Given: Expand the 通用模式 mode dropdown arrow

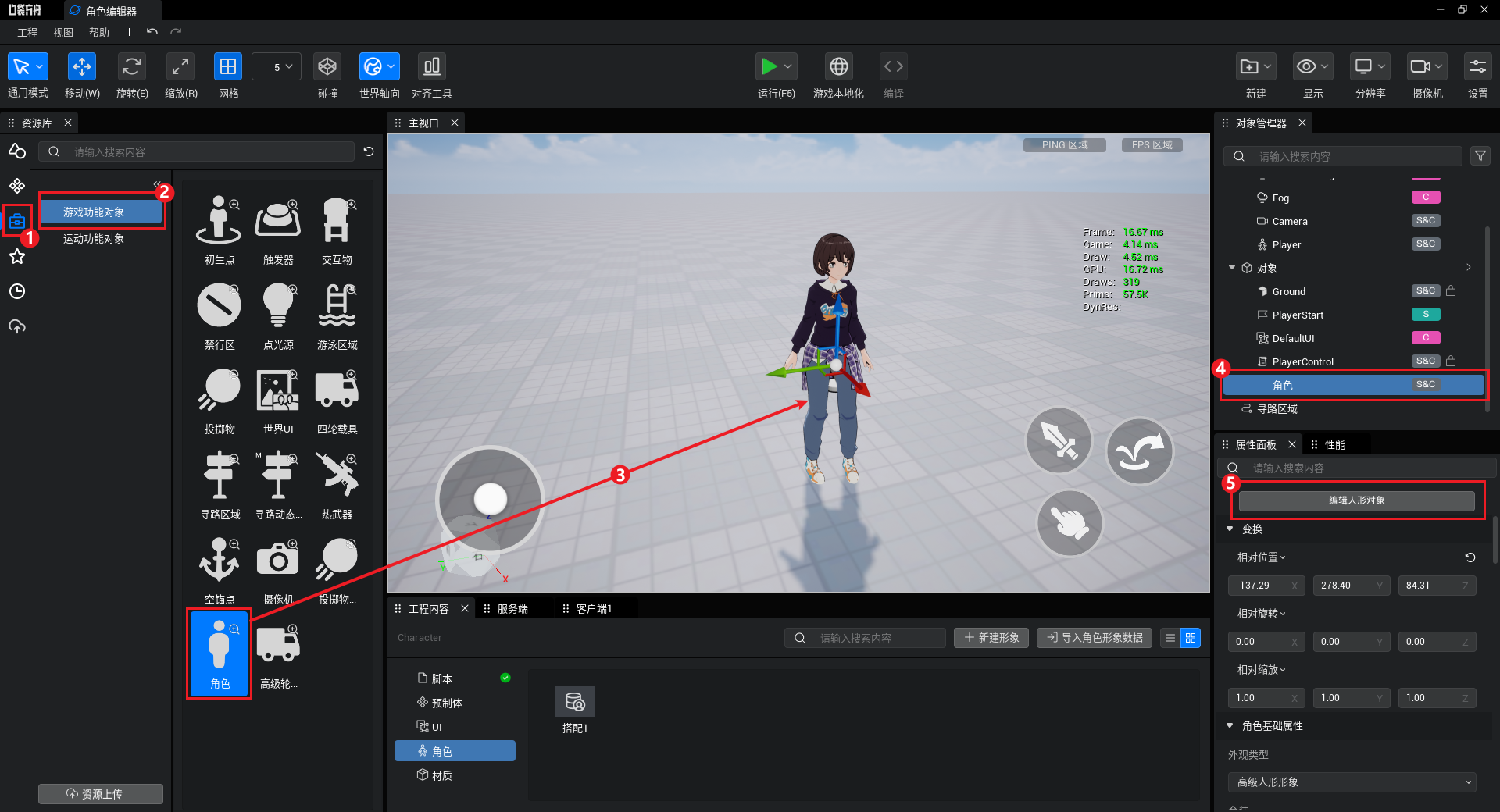Looking at the screenshot, I should tap(41, 67).
